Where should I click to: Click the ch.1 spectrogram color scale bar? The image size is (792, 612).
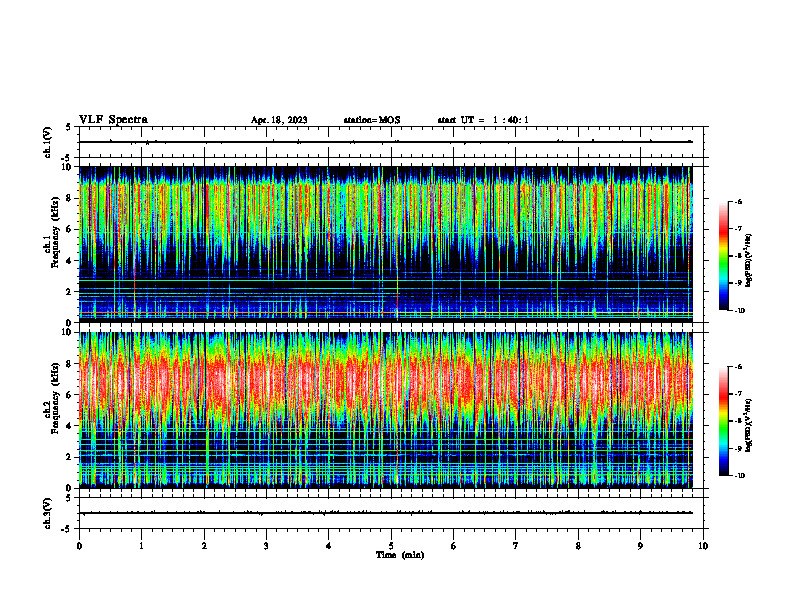pos(723,256)
